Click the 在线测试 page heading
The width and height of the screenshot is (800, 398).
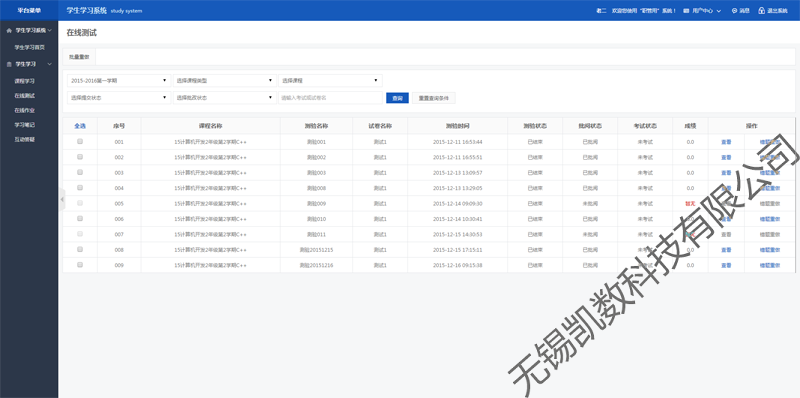82,33
